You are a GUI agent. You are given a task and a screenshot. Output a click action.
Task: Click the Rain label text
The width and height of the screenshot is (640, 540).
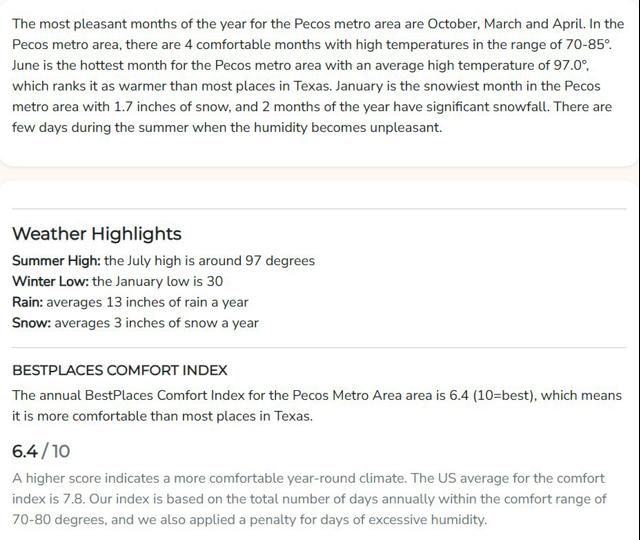click(27, 302)
